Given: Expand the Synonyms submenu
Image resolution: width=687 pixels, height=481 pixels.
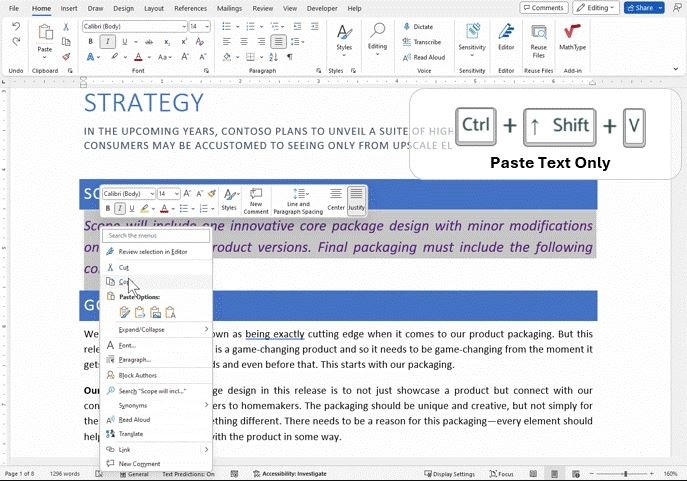Looking at the screenshot, I should tap(133, 405).
